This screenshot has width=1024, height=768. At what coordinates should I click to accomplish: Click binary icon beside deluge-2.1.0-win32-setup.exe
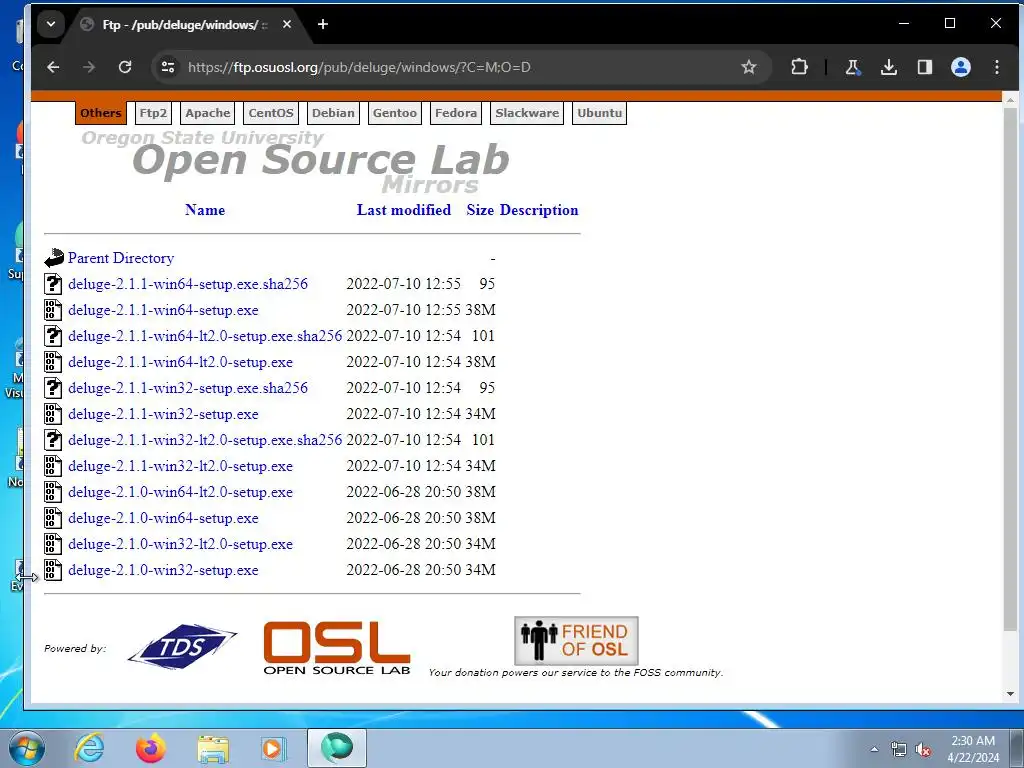click(53, 570)
